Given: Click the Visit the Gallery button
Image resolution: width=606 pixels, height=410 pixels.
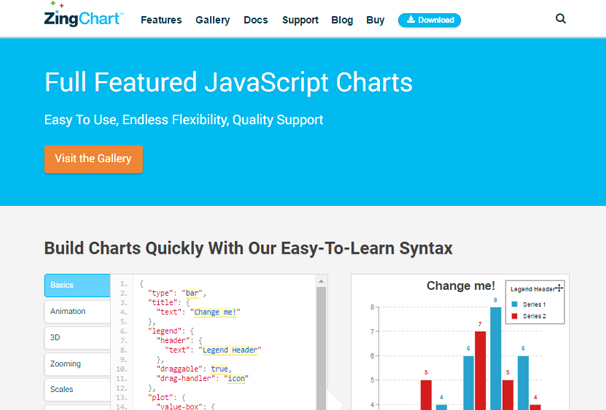Looking at the screenshot, I should click(94, 159).
